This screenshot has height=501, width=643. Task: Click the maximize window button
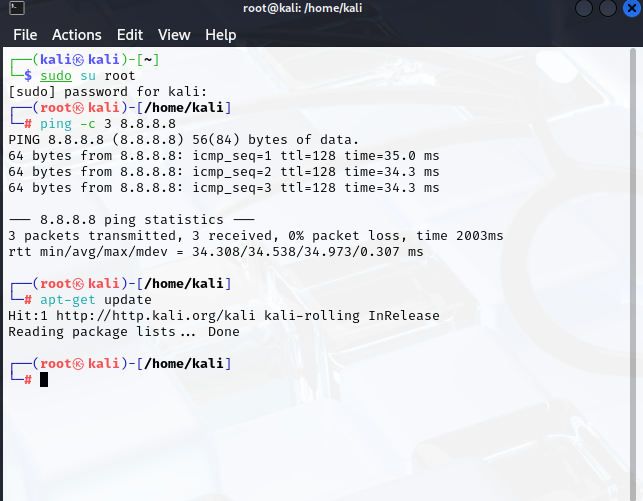tap(608, 8)
